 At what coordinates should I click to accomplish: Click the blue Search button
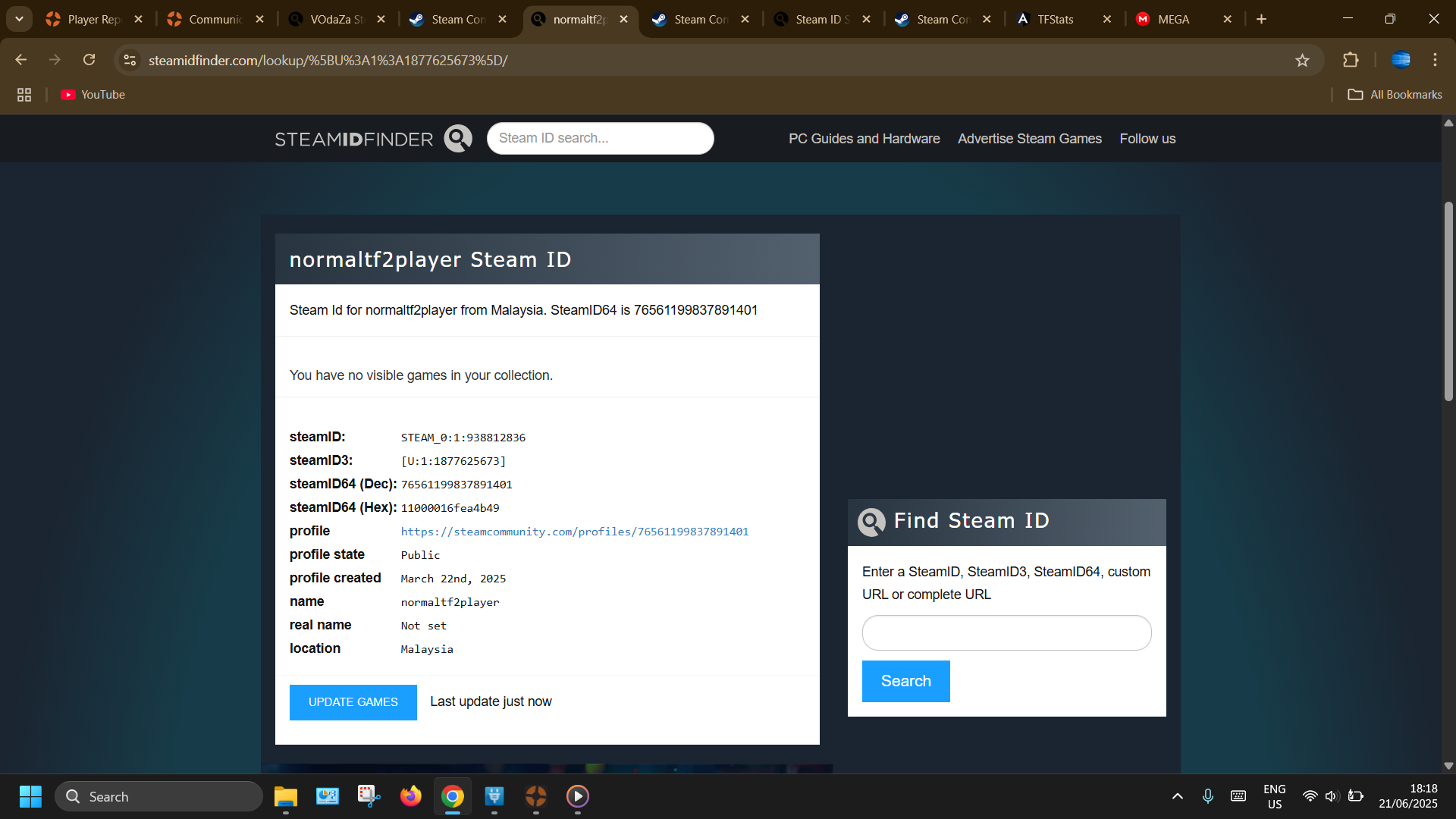905,681
